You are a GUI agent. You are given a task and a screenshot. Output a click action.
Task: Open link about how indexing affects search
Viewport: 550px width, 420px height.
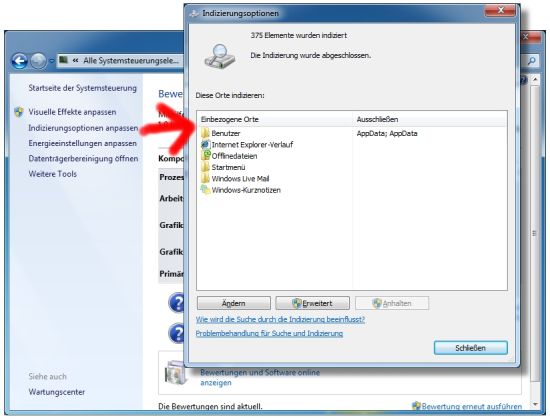pos(280,320)
